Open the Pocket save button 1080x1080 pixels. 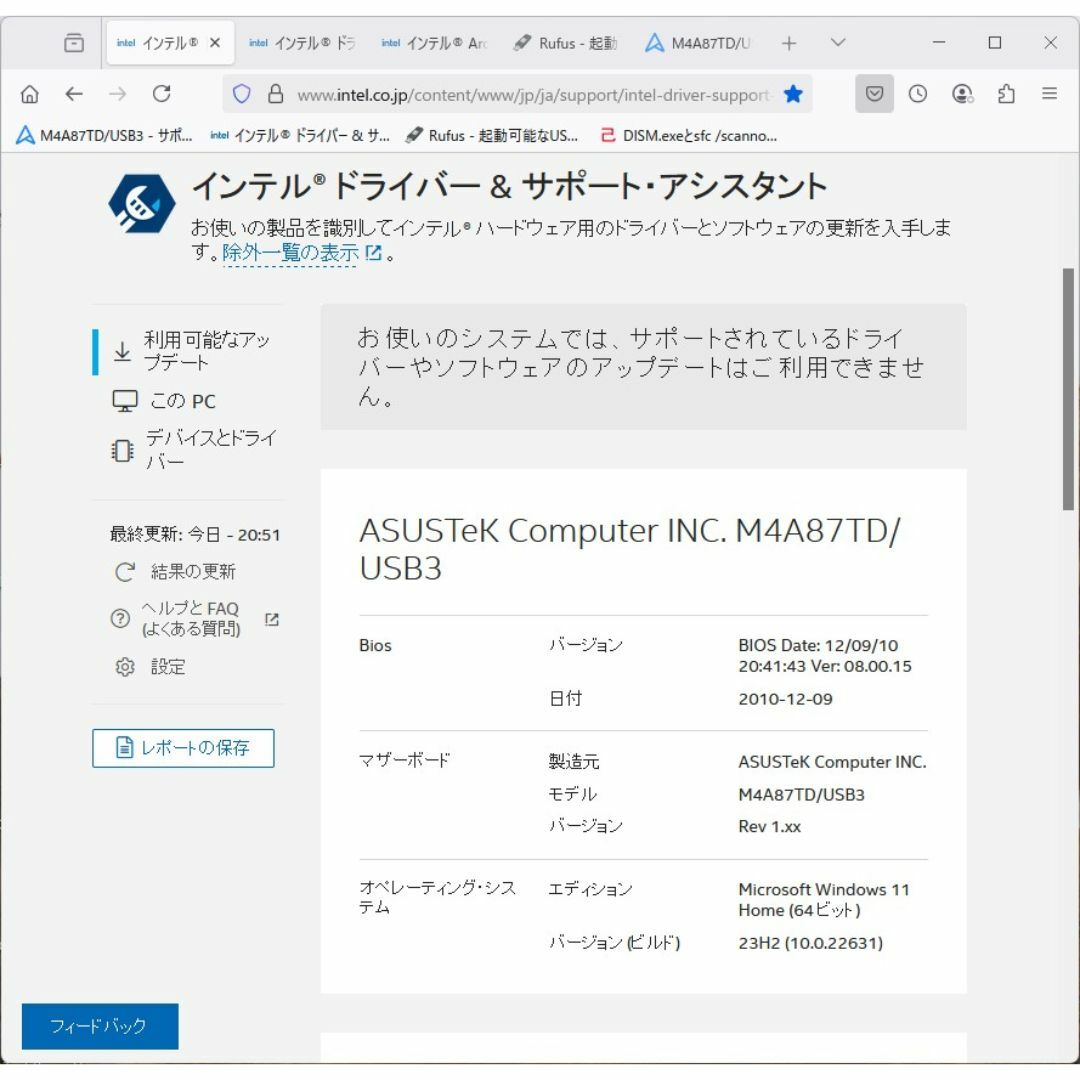tap(875, 94)
